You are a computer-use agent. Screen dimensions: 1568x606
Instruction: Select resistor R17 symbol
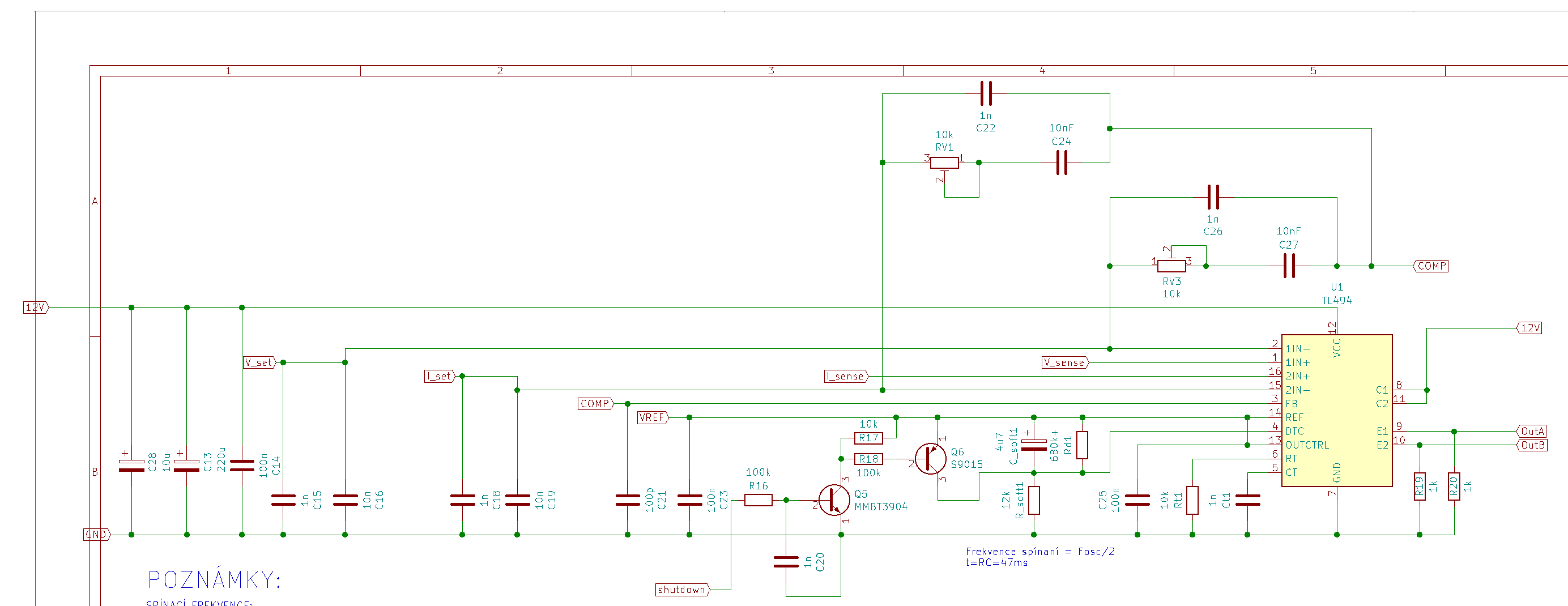click(x=868, y=438)
